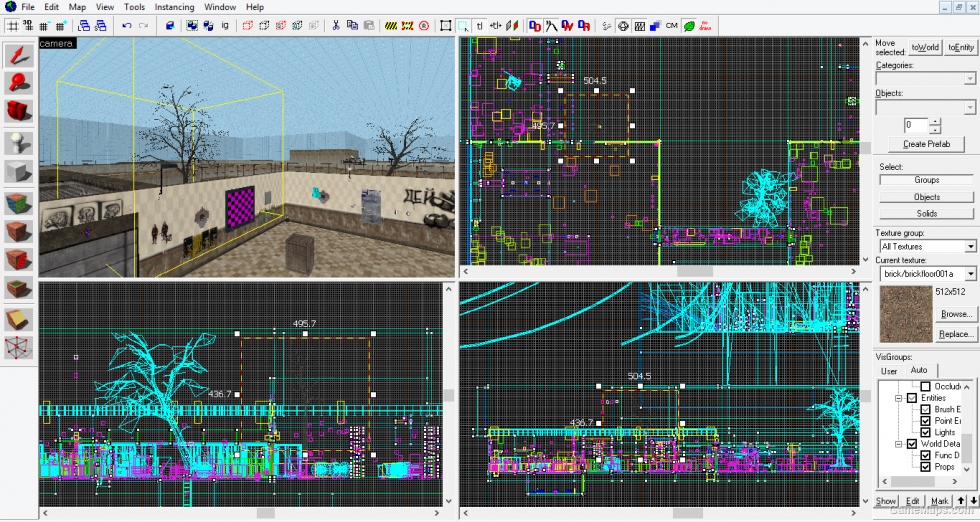This screenshot has width=980, height=522.
Task: Click the Carve icon
Action: 170,26
